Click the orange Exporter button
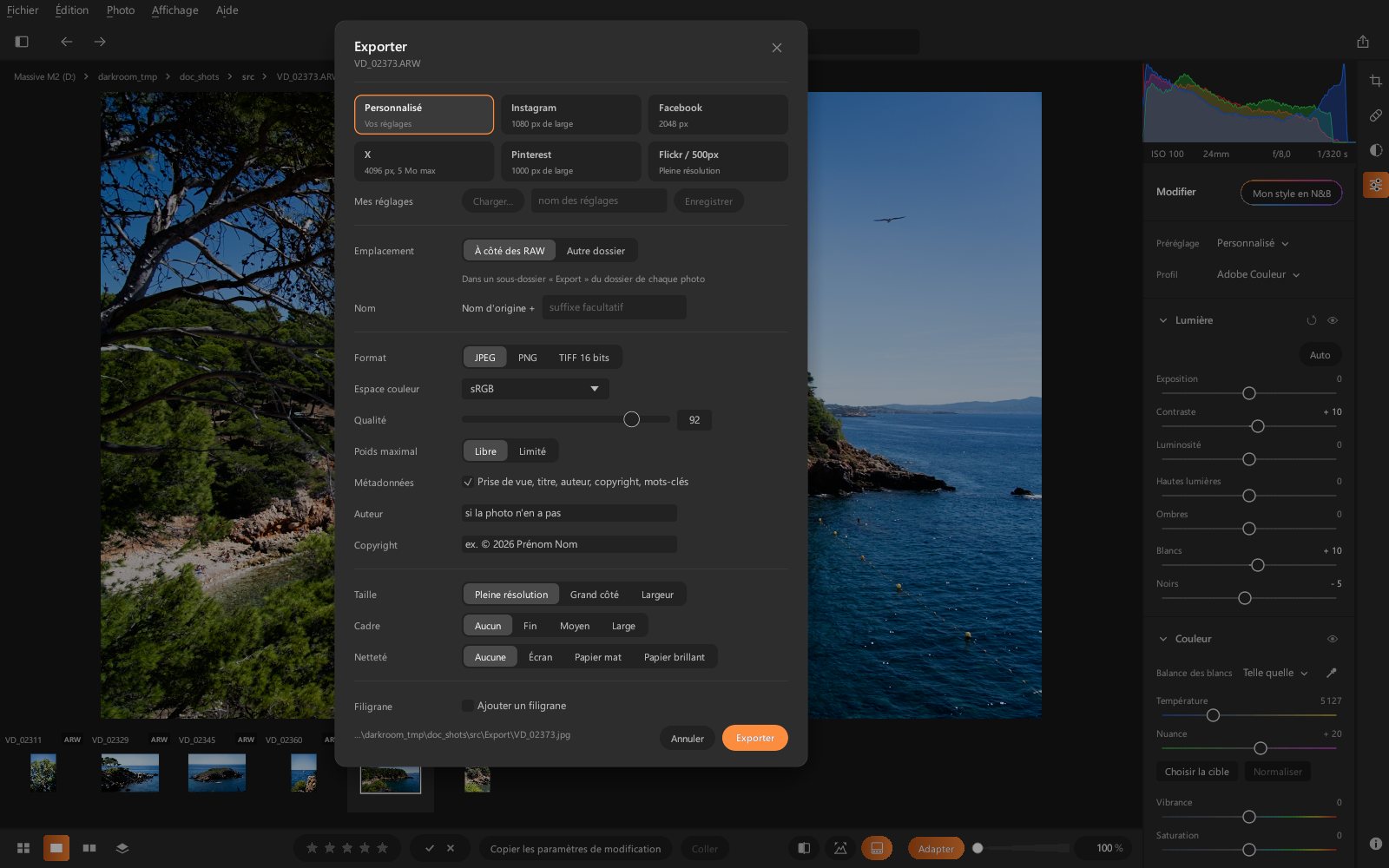 755,738
